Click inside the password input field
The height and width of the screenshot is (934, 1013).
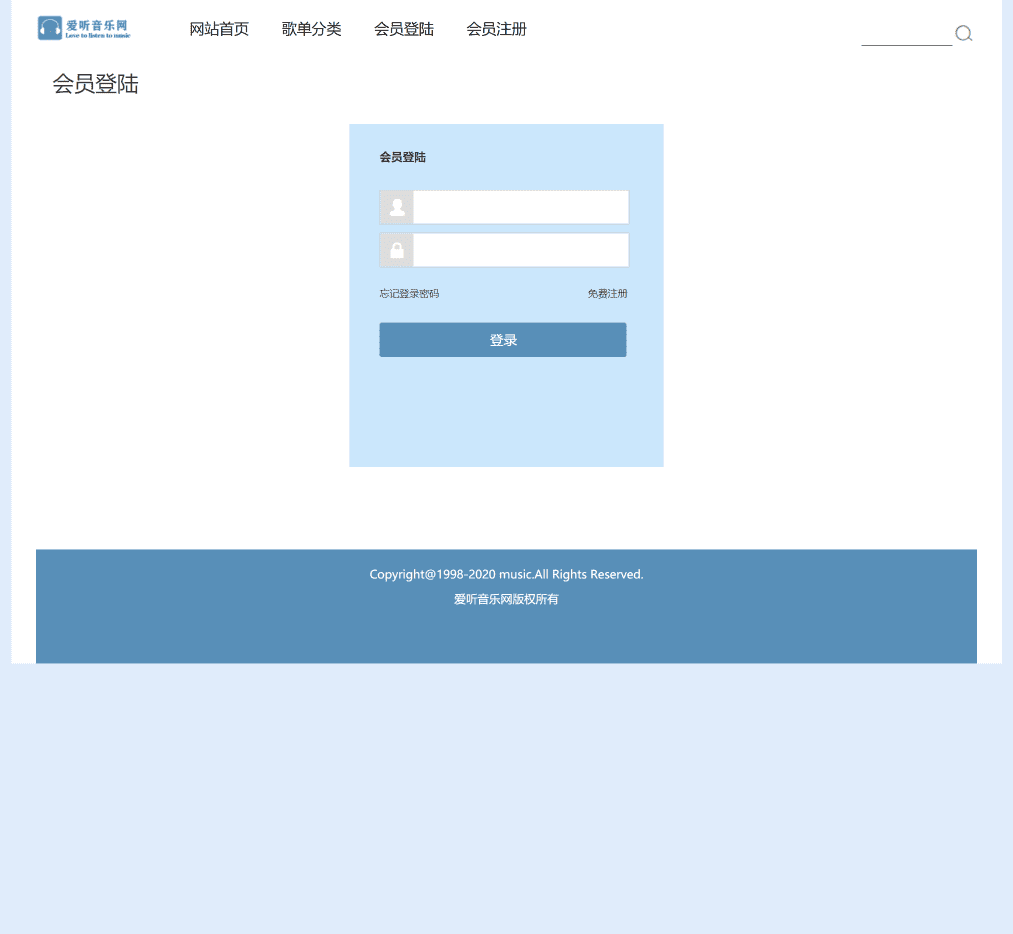(520, 249)
